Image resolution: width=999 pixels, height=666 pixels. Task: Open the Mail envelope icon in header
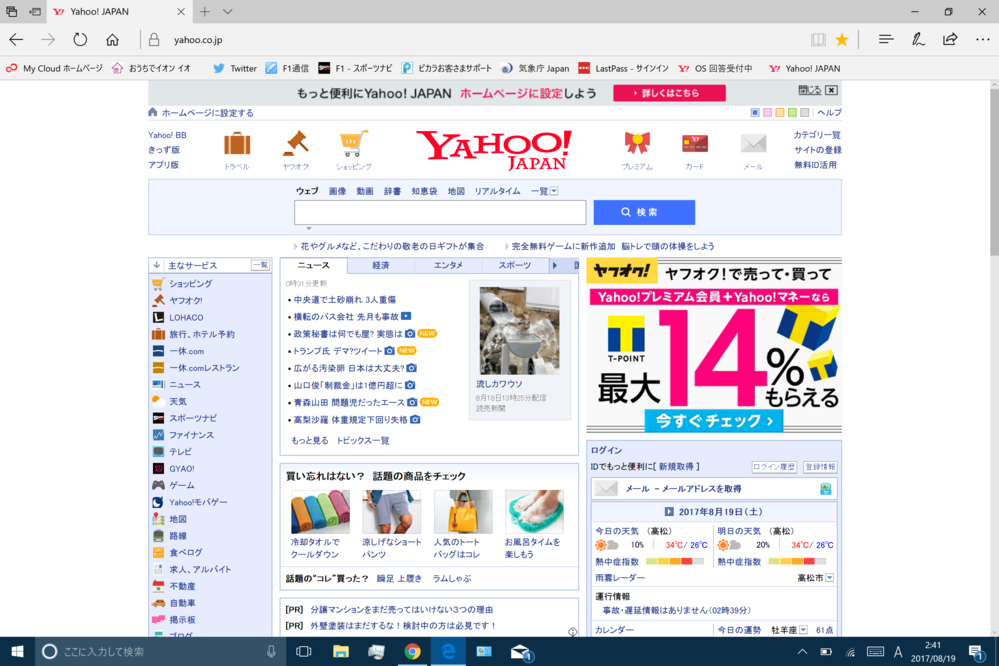[x=753, y=143]
